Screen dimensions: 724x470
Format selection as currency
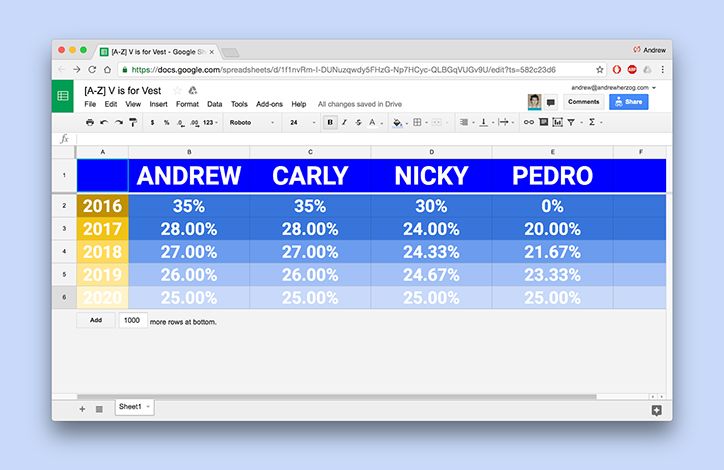(152, 122)
